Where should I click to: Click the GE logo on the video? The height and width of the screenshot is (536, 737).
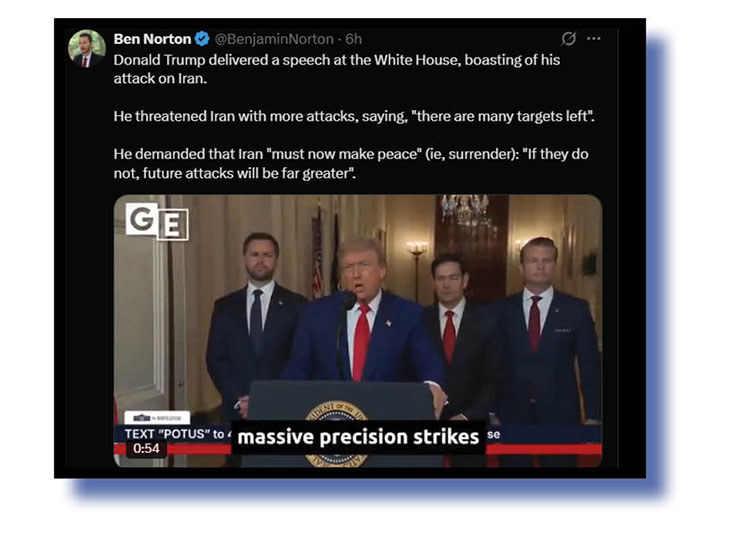coord(157,222)
